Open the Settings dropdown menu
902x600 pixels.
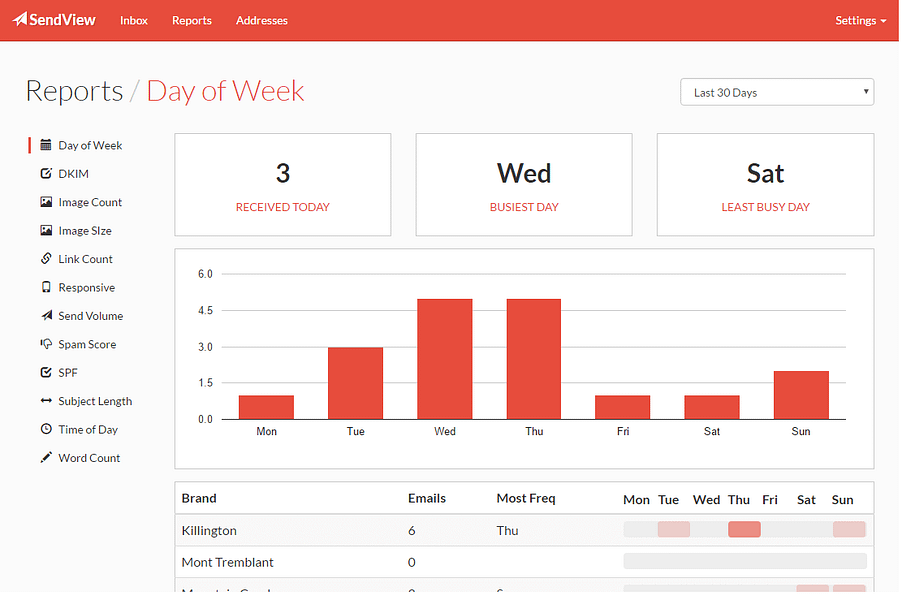click(x=860, y=21)
